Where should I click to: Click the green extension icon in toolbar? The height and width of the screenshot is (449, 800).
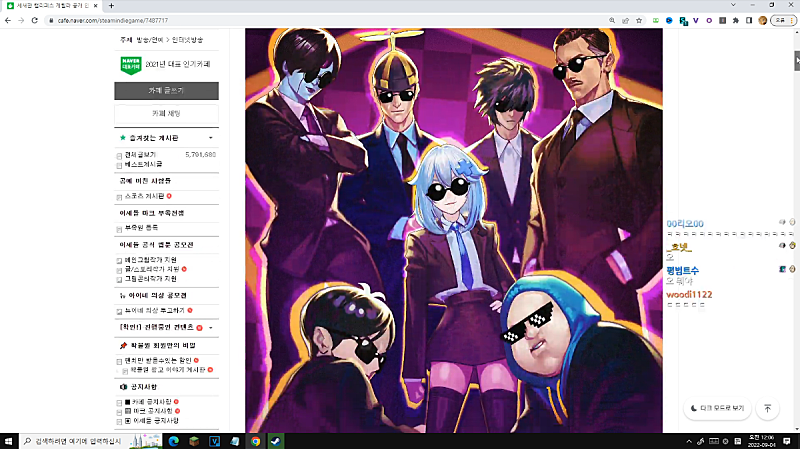tap(656, 20)
